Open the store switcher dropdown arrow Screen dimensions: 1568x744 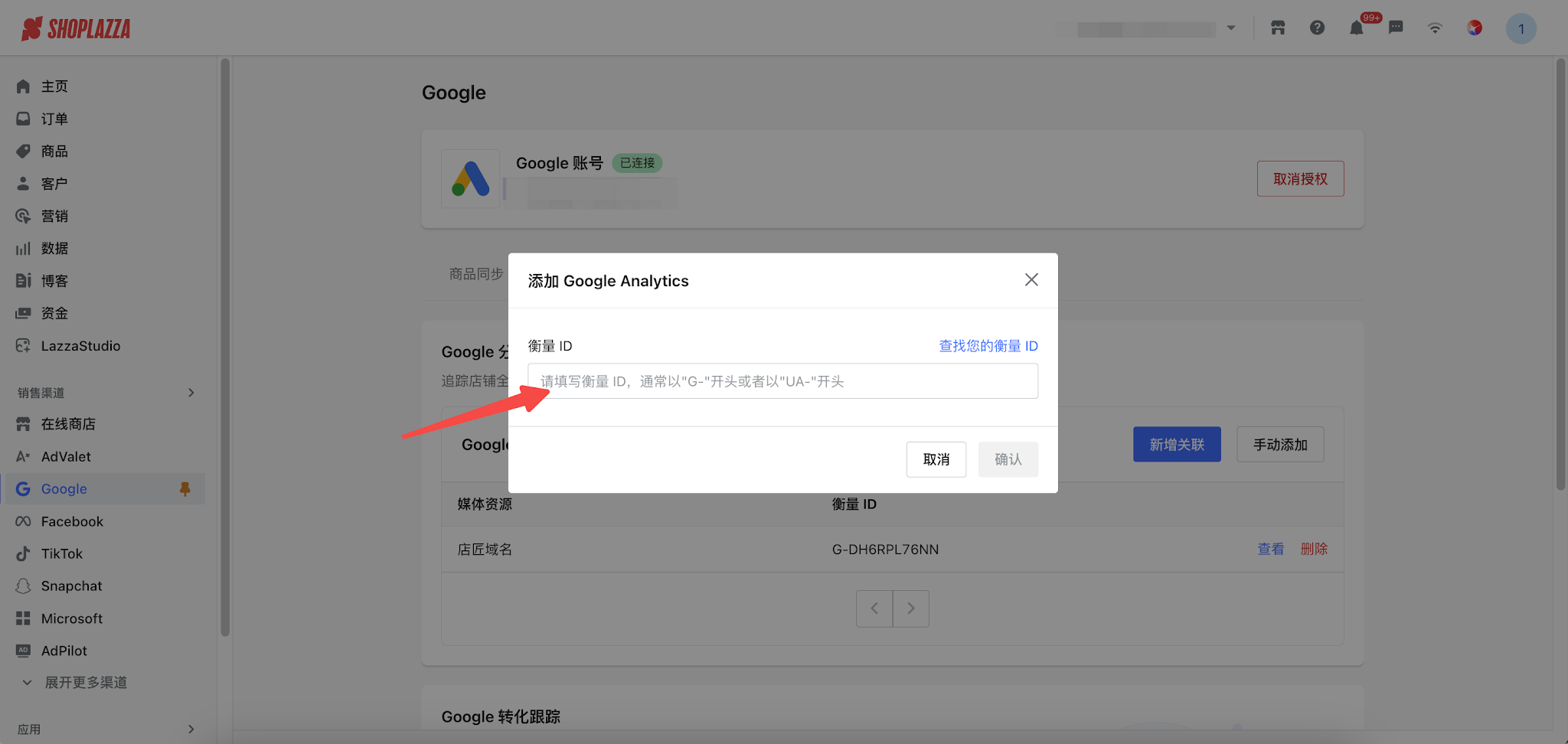1231,28
